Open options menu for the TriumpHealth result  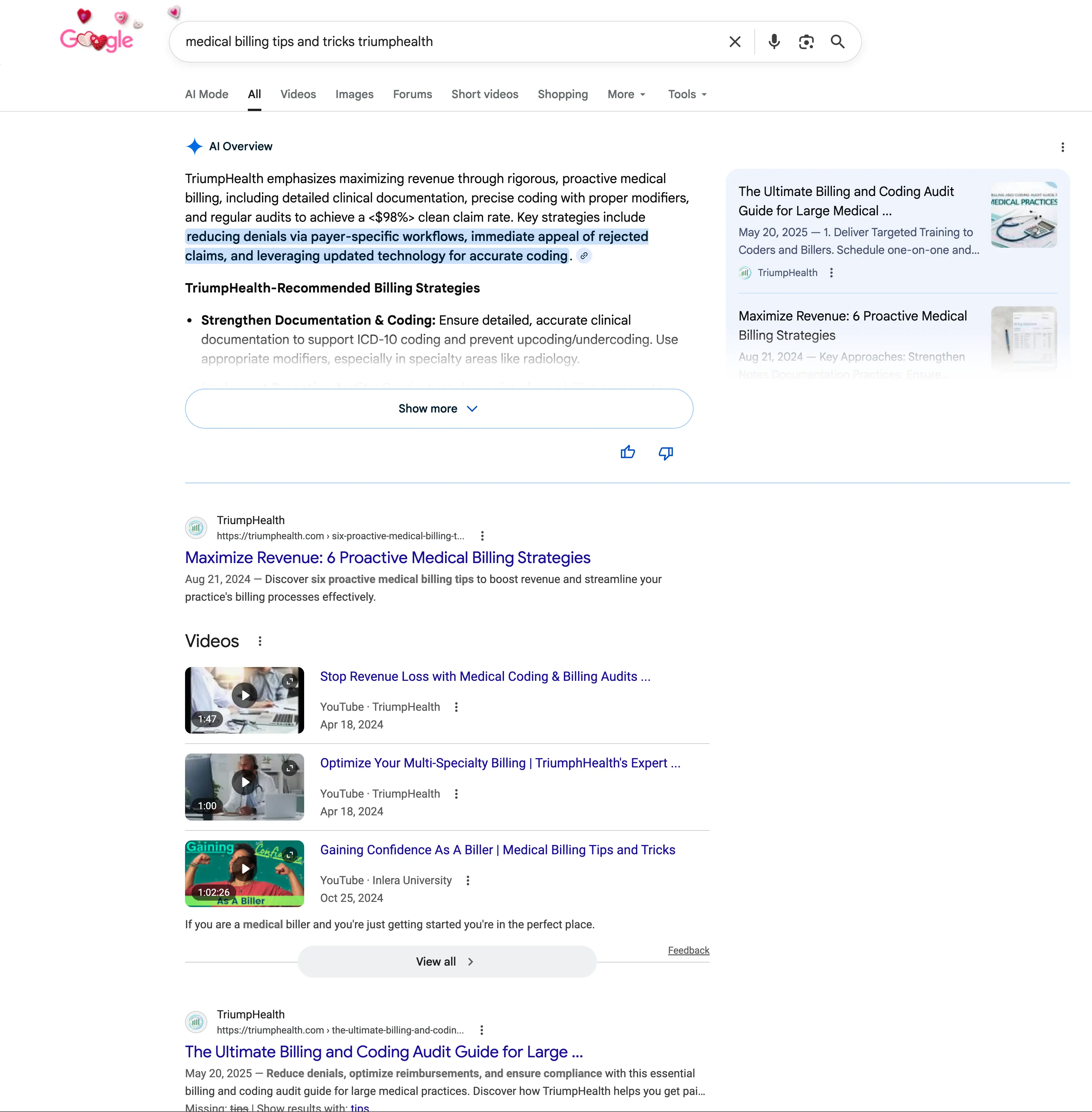pos(482,535)
